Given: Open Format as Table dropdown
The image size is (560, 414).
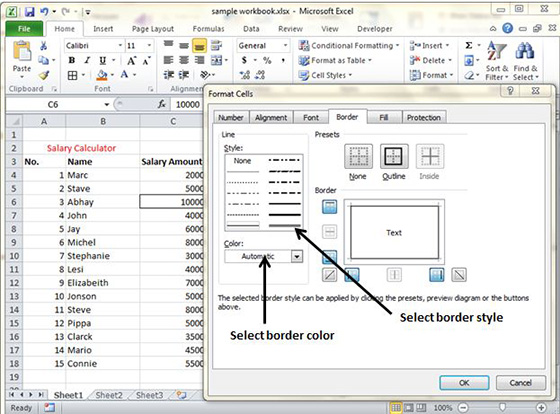Looking at the screenshot, I should point(335,60).
